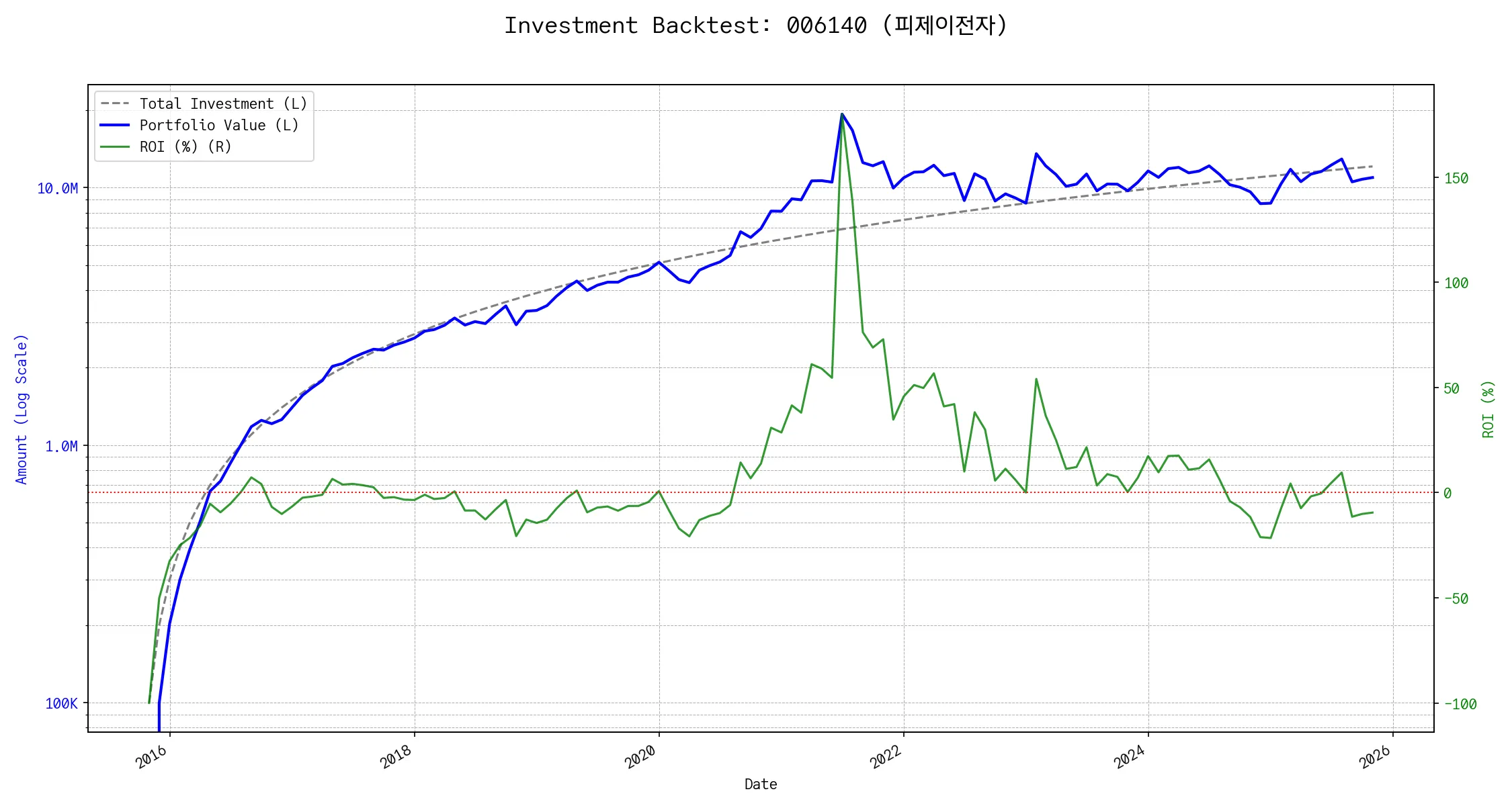The width and height of the screenshot is (1512, 806).
Task: Click the 100K left axis label
Action: point(61,703)
